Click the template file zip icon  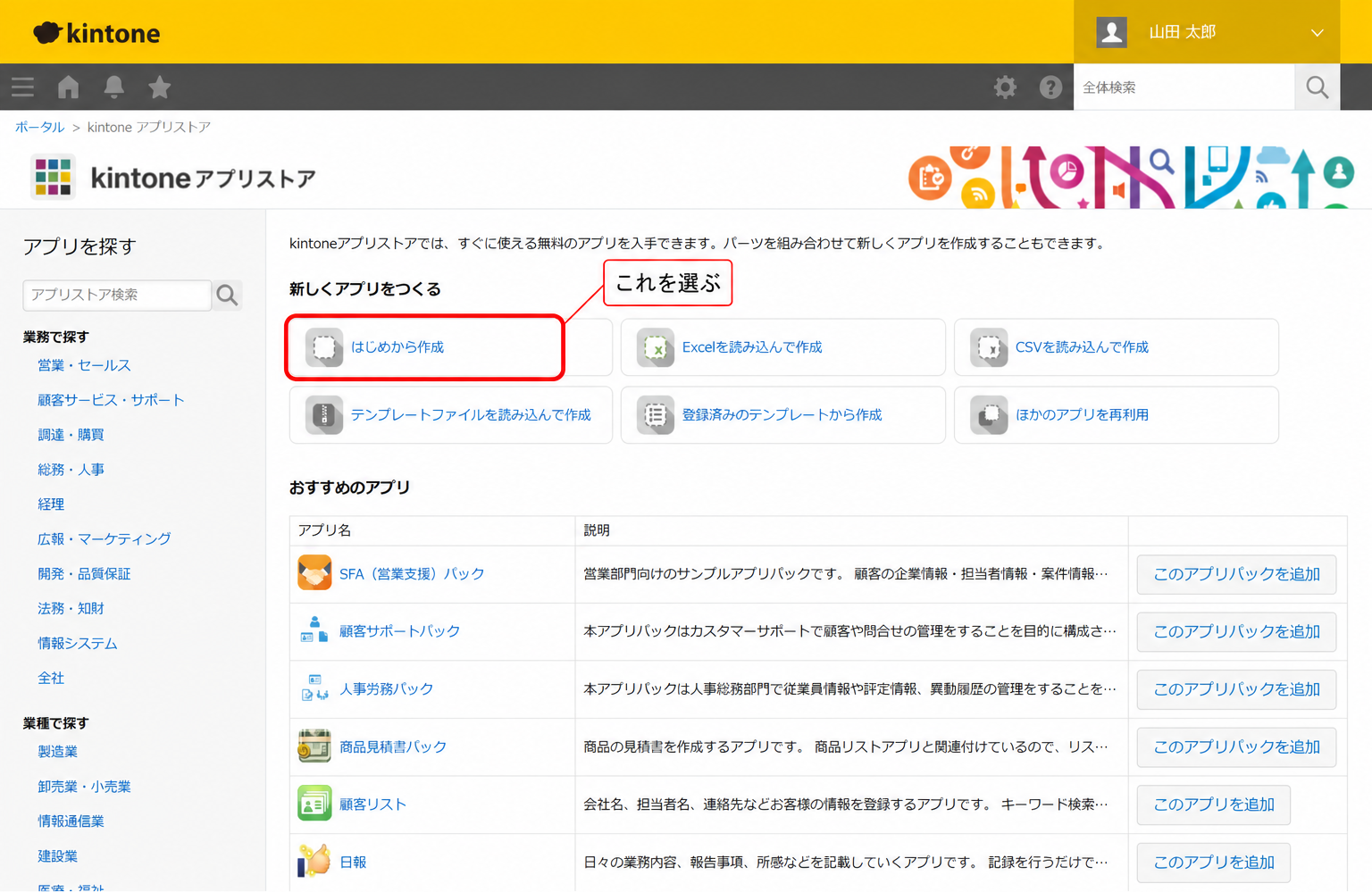[x=324, y=415]
